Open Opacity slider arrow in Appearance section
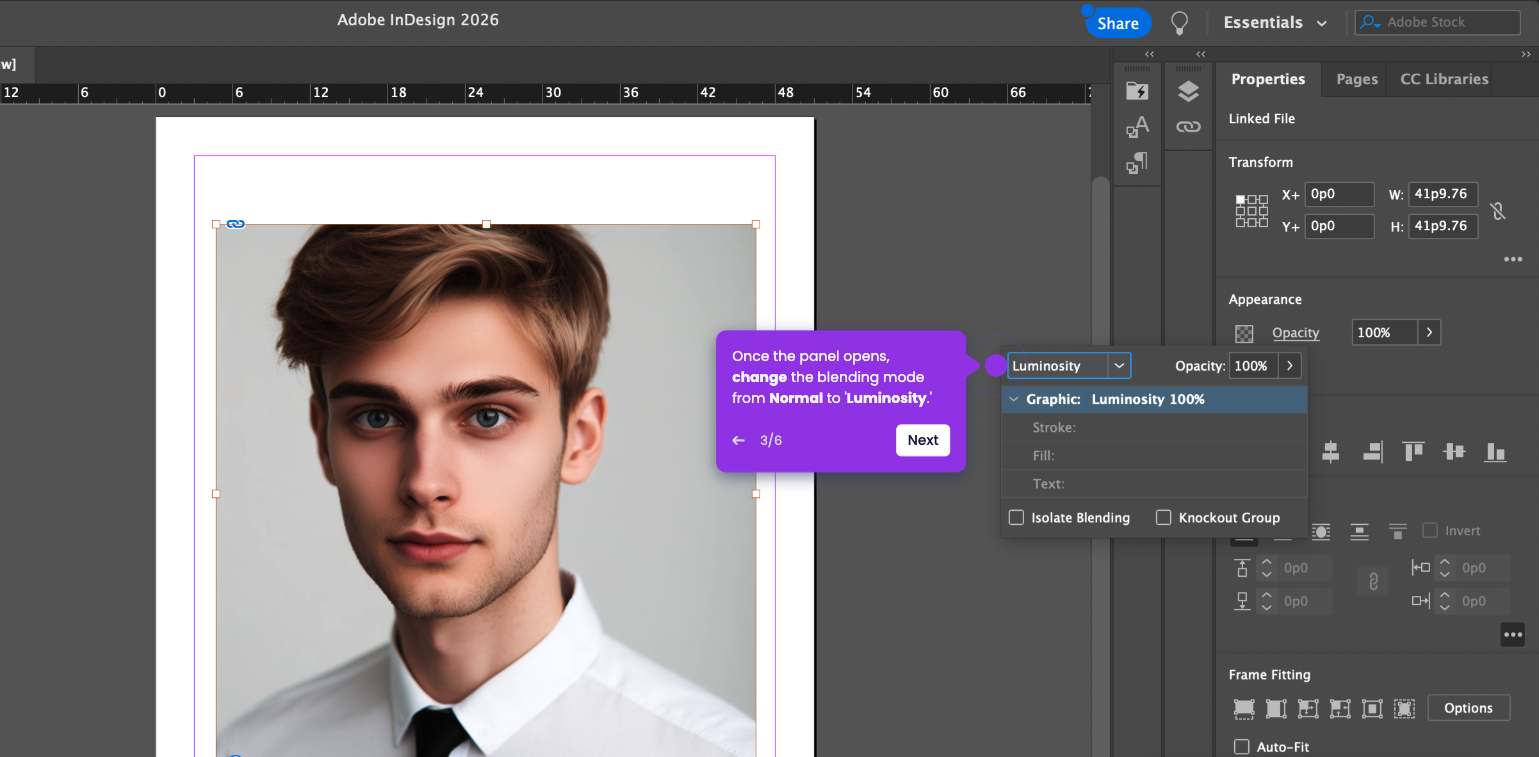Viewport: 1539px width, 757px height. point(1429,332)
